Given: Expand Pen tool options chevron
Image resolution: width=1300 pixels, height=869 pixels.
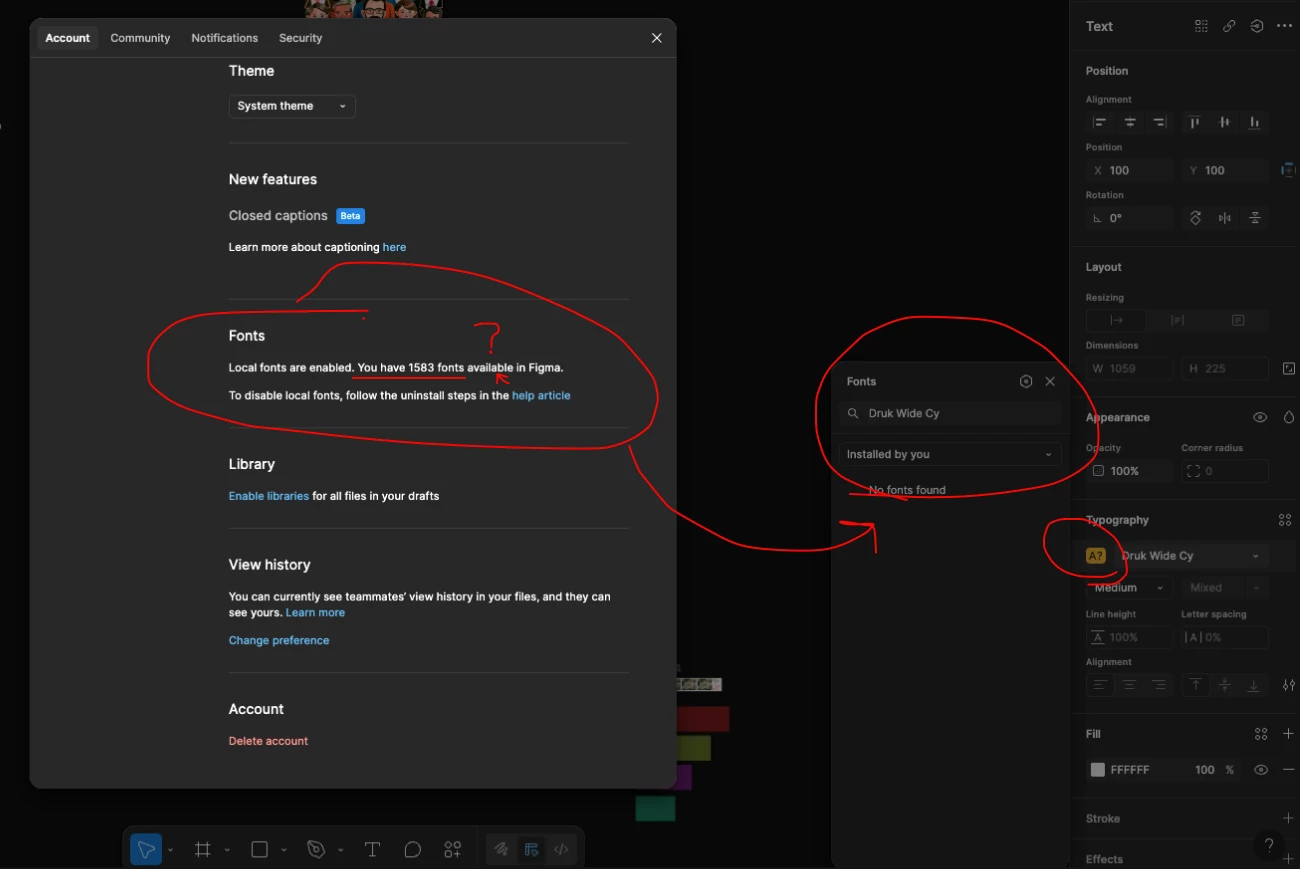Looking at the screenshot, I should 340,850.
